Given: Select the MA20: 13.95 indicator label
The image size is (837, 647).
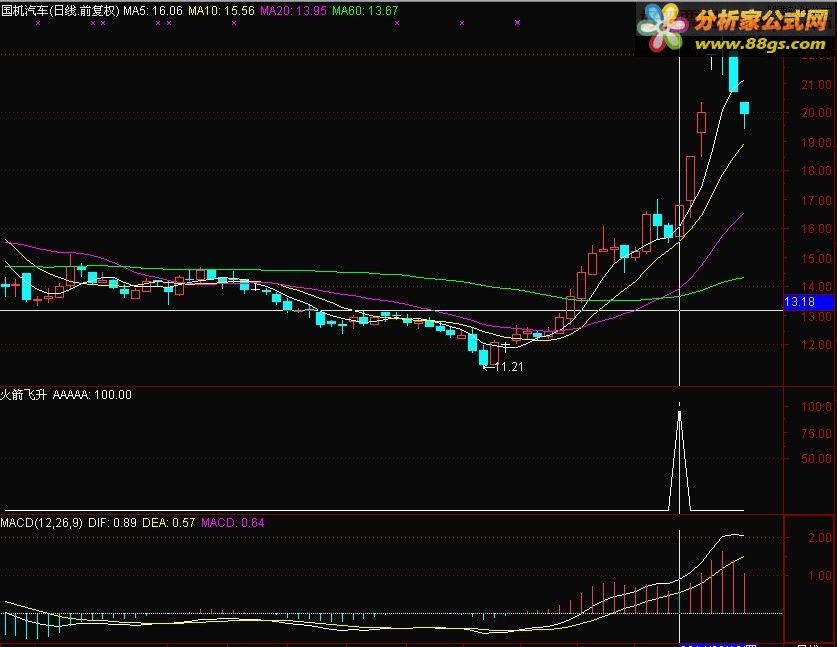Looking at the screenshot, I should (x=293, y=11).
